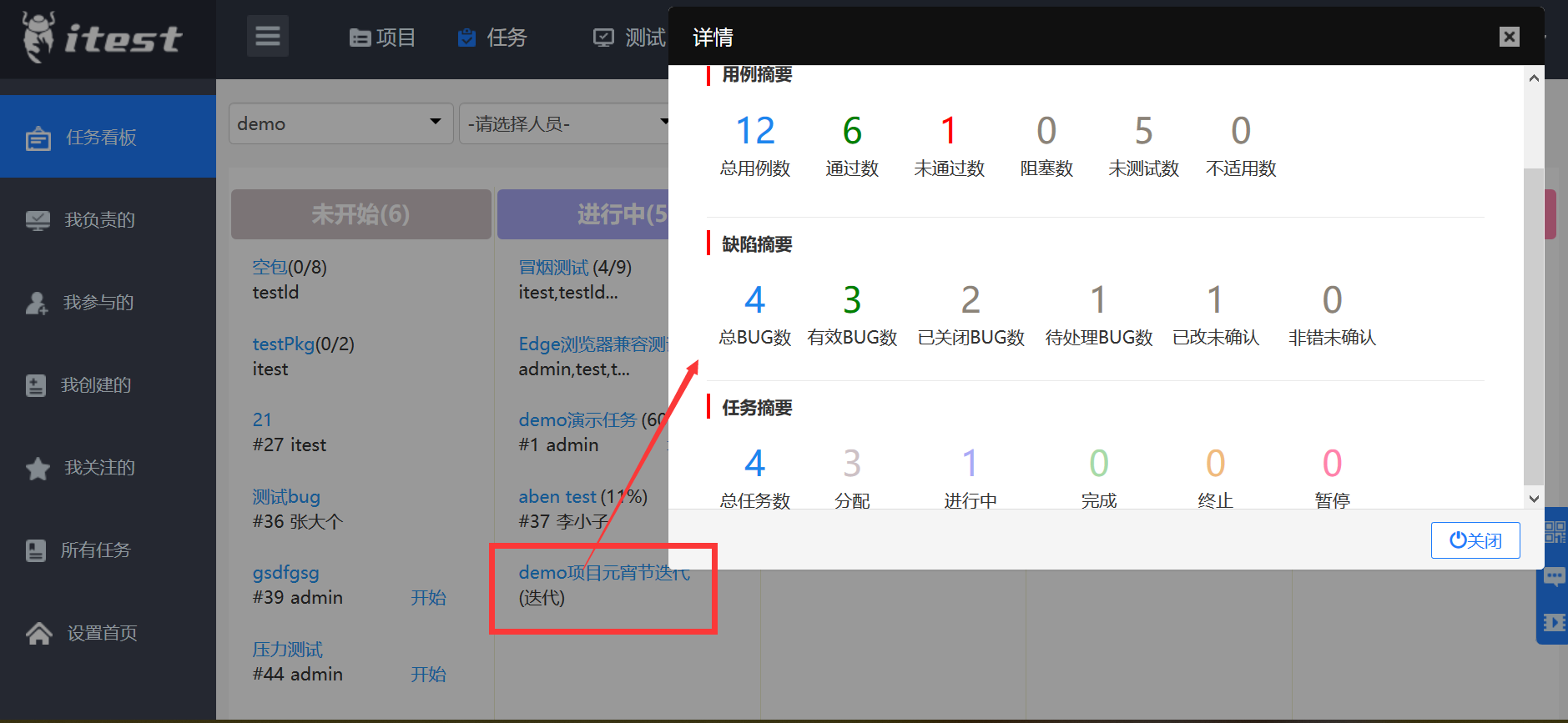Click the 用例摘要 section heading
1568x723 pixels.
click(757, 74)
